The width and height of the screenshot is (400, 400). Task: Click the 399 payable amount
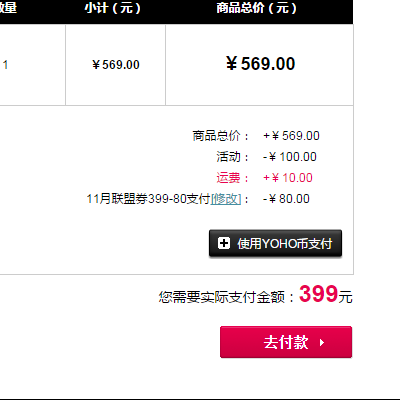[x=319, y=294]
